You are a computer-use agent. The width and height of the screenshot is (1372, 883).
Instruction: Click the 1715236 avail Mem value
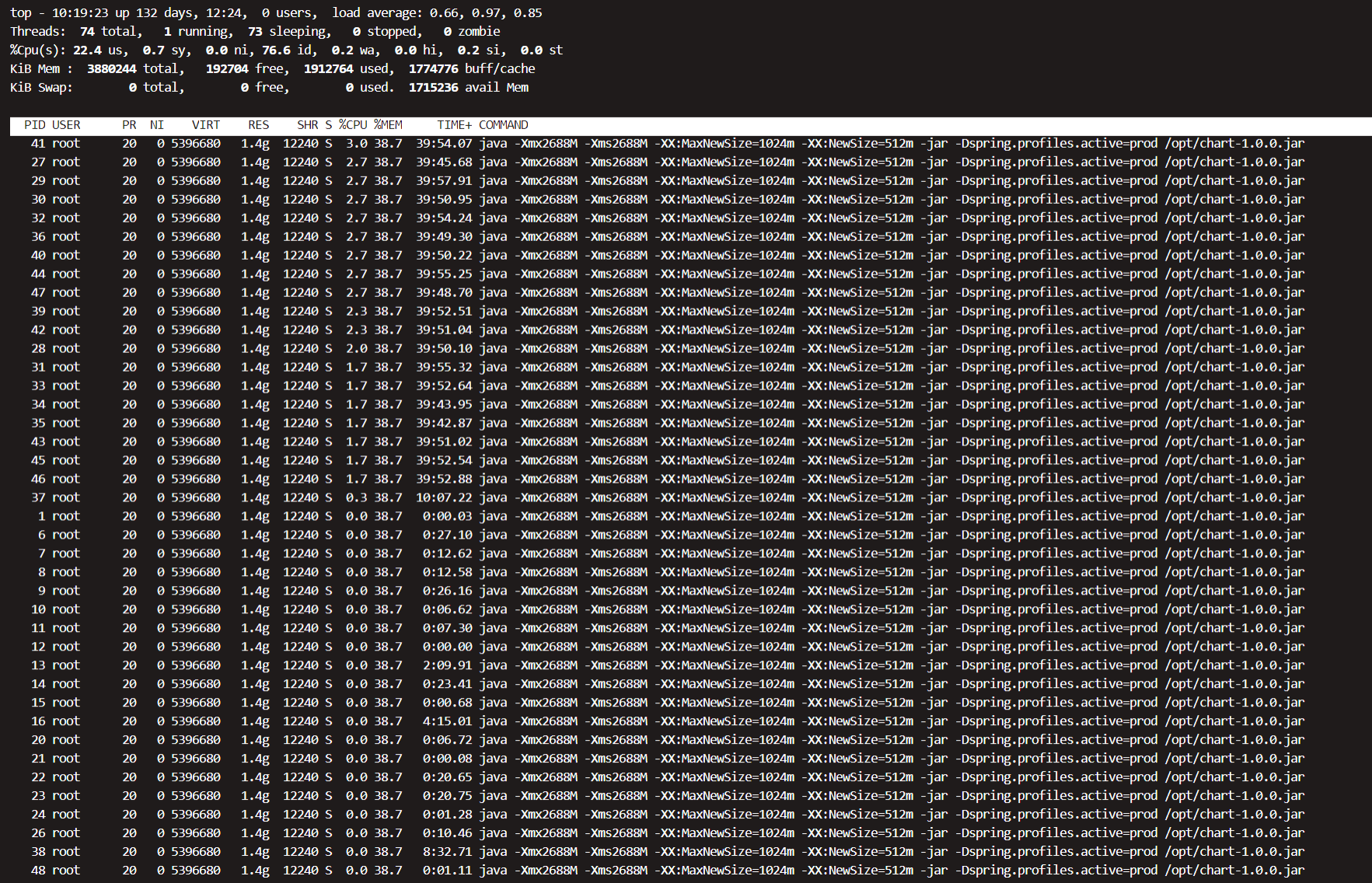tap(434, 88)
